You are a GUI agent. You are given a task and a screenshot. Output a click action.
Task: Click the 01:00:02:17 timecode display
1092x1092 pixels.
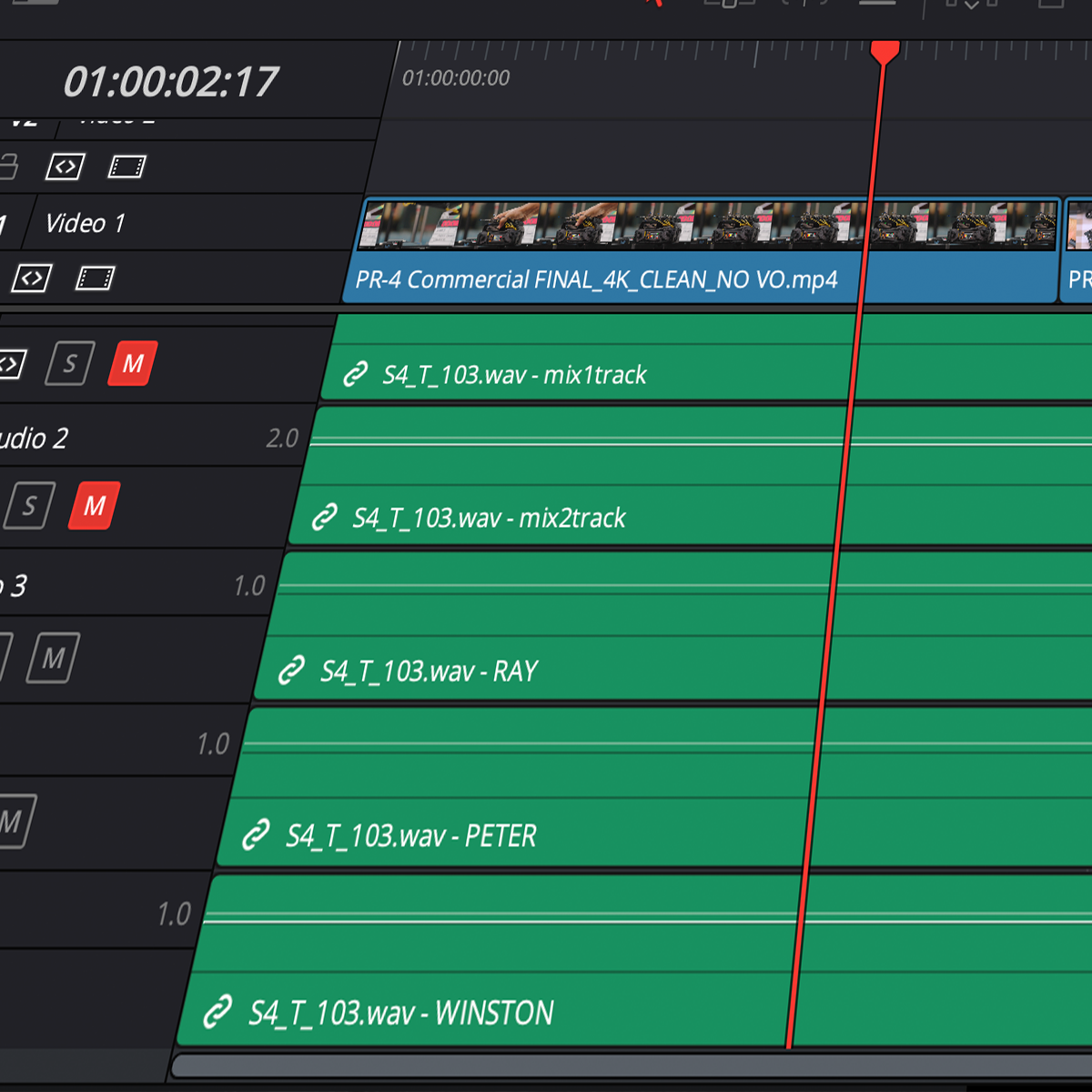tap(170, 83)
